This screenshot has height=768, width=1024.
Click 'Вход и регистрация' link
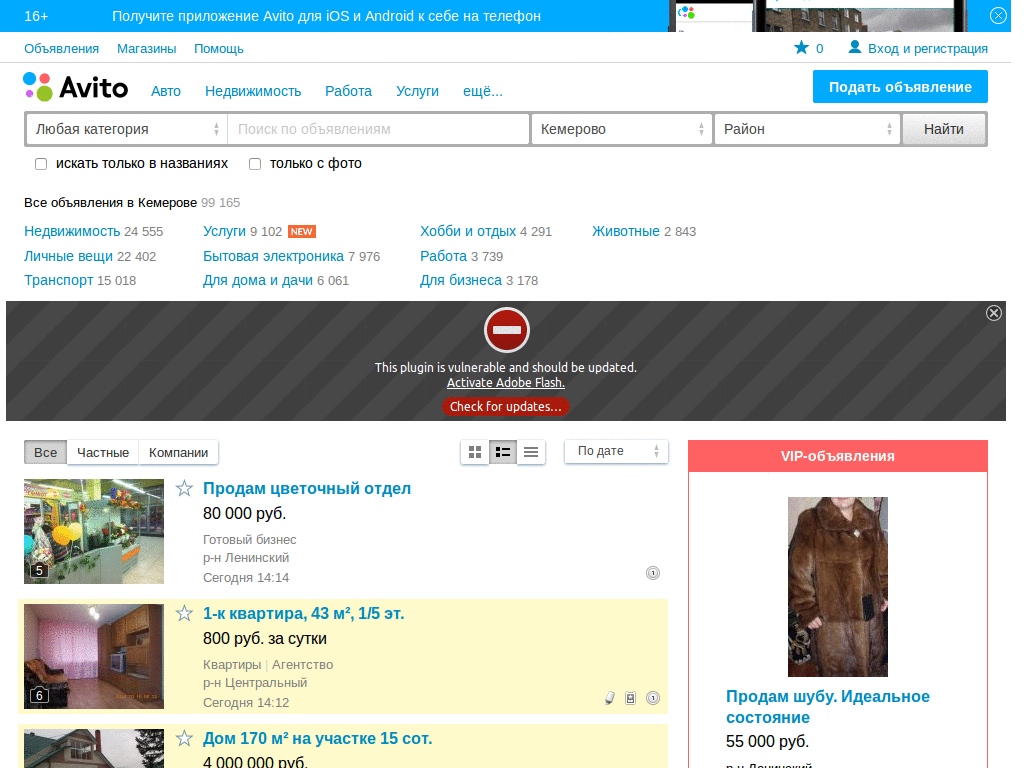(x=927, y=48)
